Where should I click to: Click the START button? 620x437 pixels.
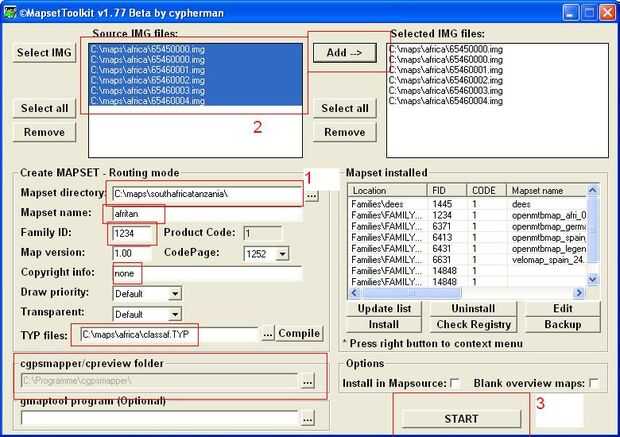(x=461, y=419)
